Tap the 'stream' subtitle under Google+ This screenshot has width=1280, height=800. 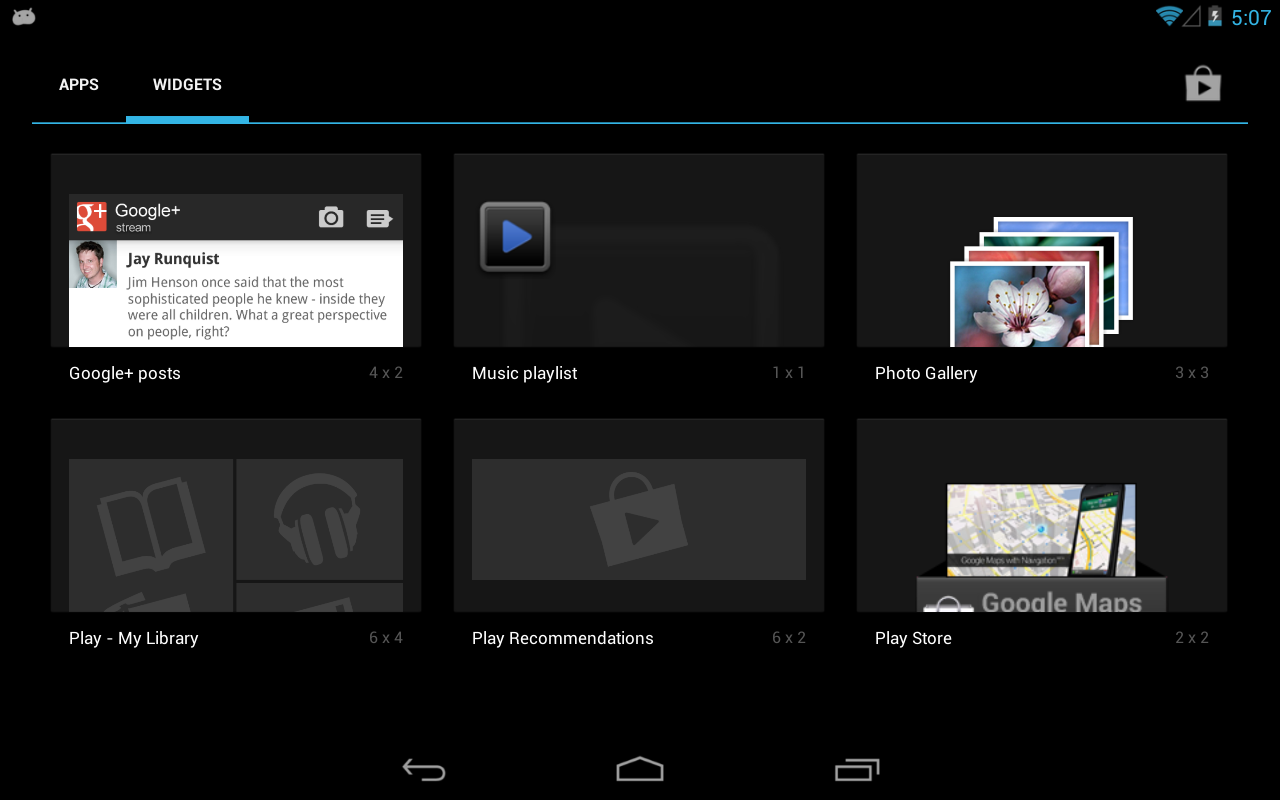point(133,228)
